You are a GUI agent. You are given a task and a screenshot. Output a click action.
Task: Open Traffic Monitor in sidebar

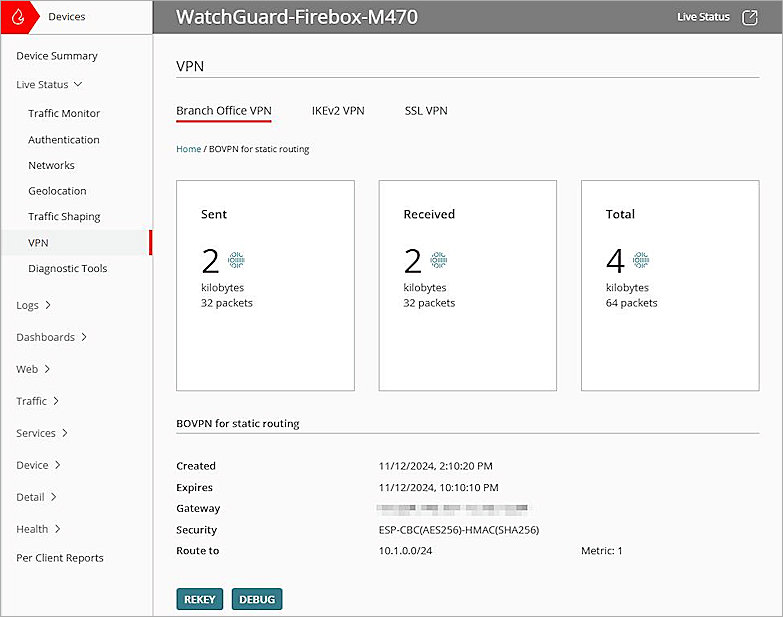tap(64, 113)
